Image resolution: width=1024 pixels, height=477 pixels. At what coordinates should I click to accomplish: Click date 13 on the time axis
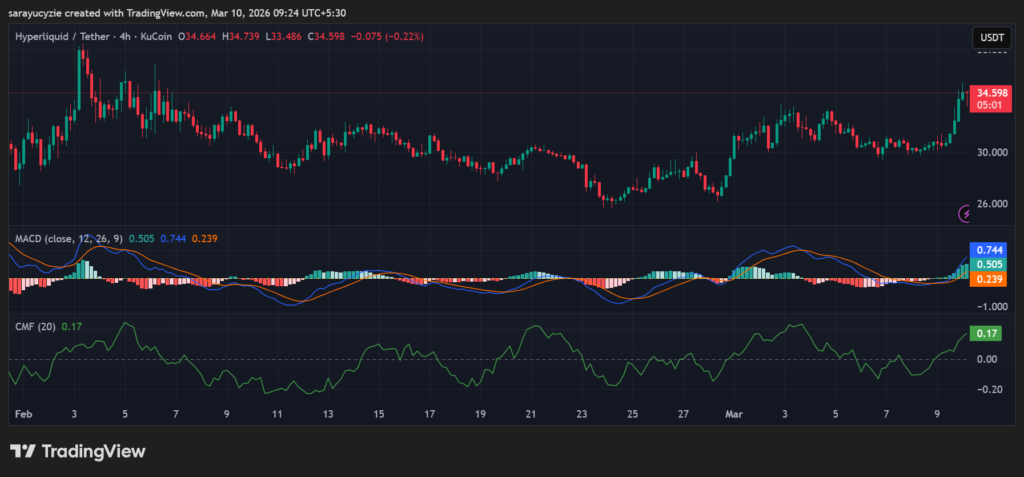point(328,413)
